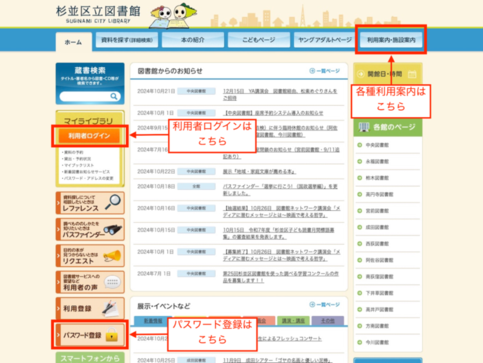Open the 第25回 調べる学習コンクール notice
Screen dimensions: 483x363
[x=281, y=277]
